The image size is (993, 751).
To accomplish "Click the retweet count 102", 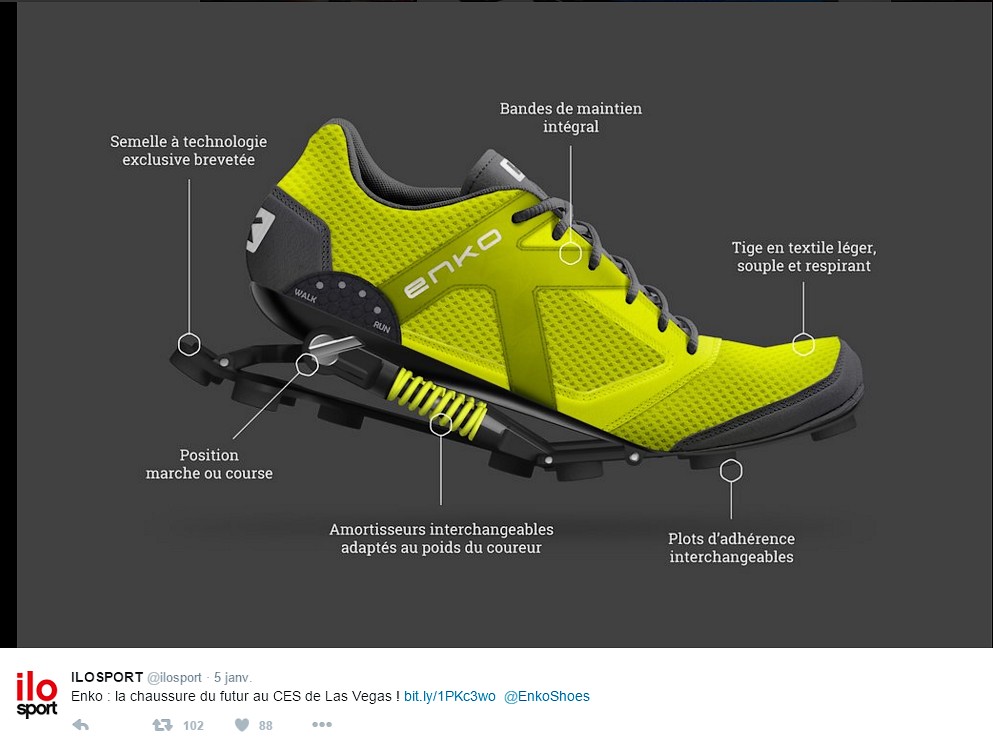I will point(193,726).
